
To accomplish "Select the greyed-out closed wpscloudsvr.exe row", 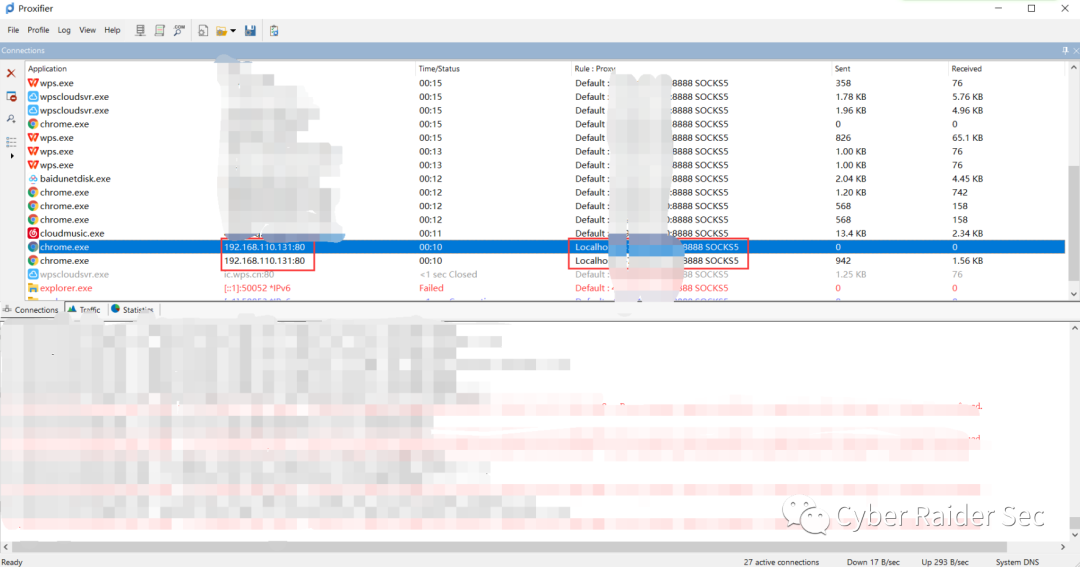I will 546,274.
